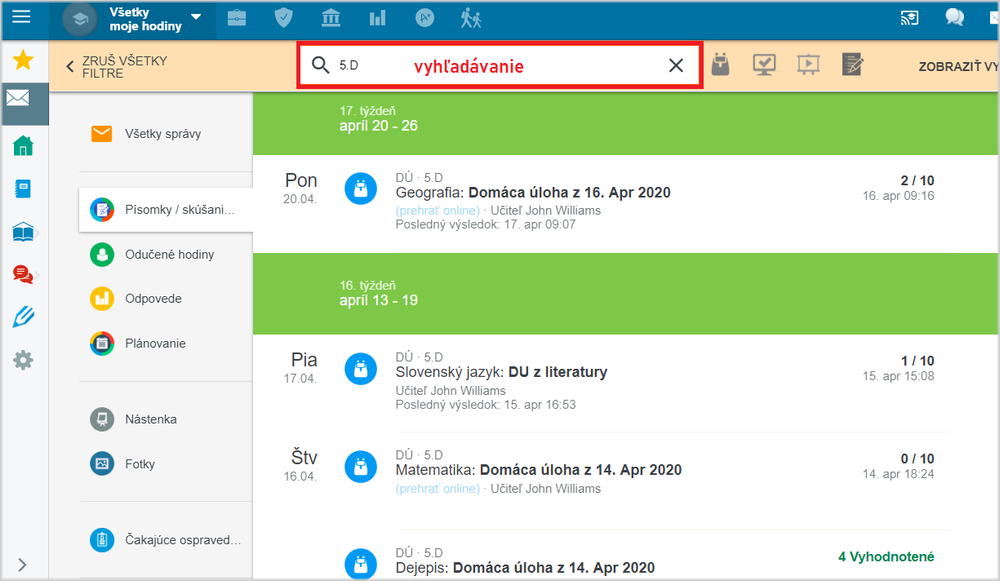Screen dimensions: 1000x581
Task: Open the envelope messages sidebar icon
Action: [18, 98]
